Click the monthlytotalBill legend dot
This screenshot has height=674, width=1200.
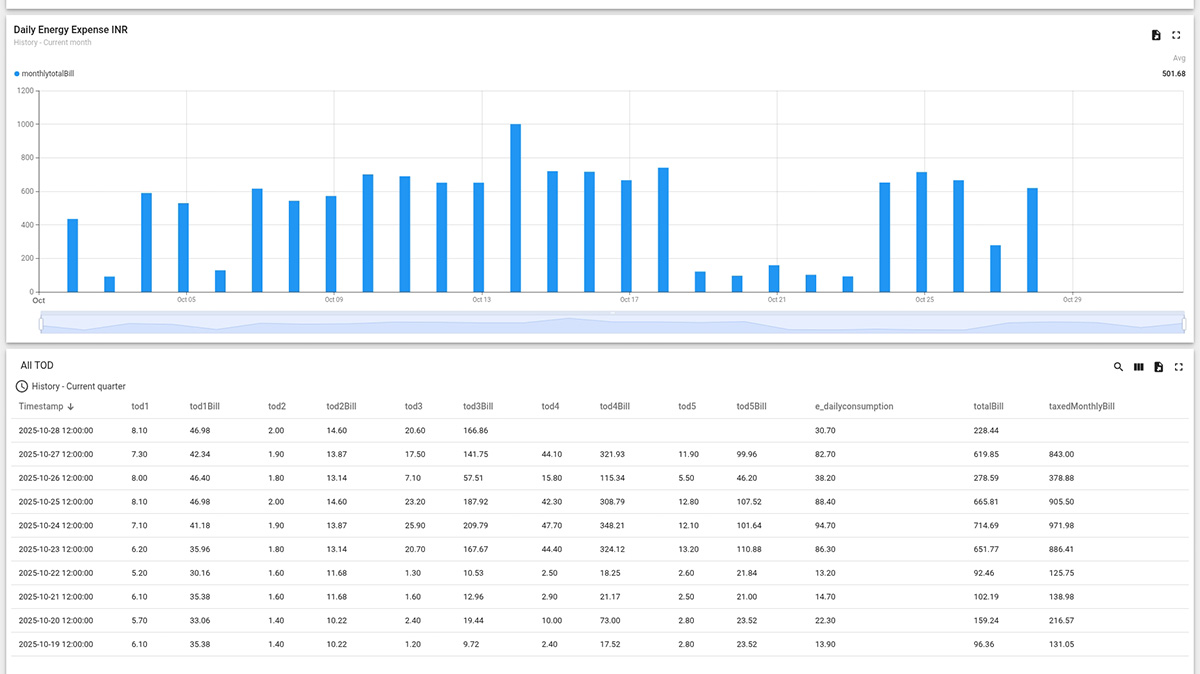coord(16,73)
